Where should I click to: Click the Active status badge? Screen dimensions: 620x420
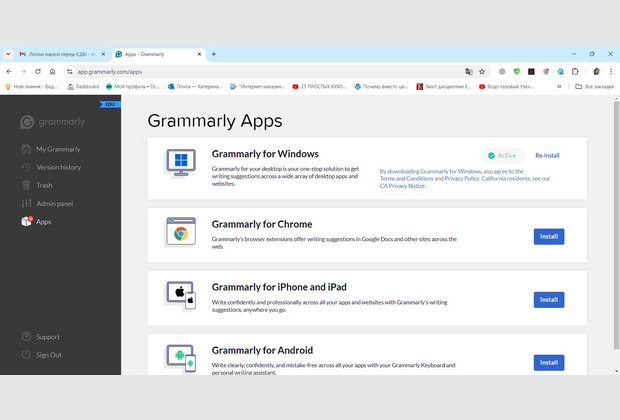click(502, 155)
